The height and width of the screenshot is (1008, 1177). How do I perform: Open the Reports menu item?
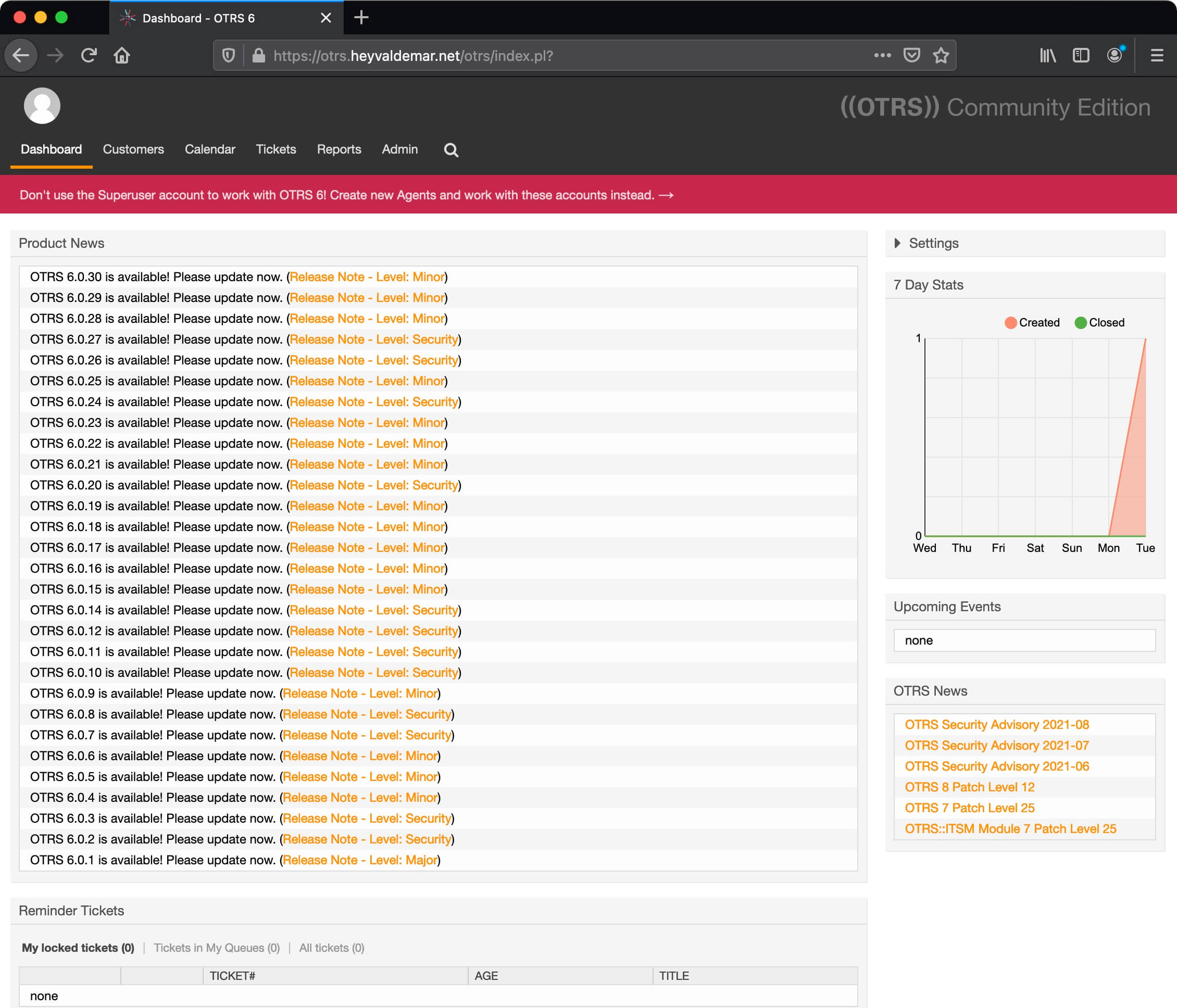click(x=338, y=149)
